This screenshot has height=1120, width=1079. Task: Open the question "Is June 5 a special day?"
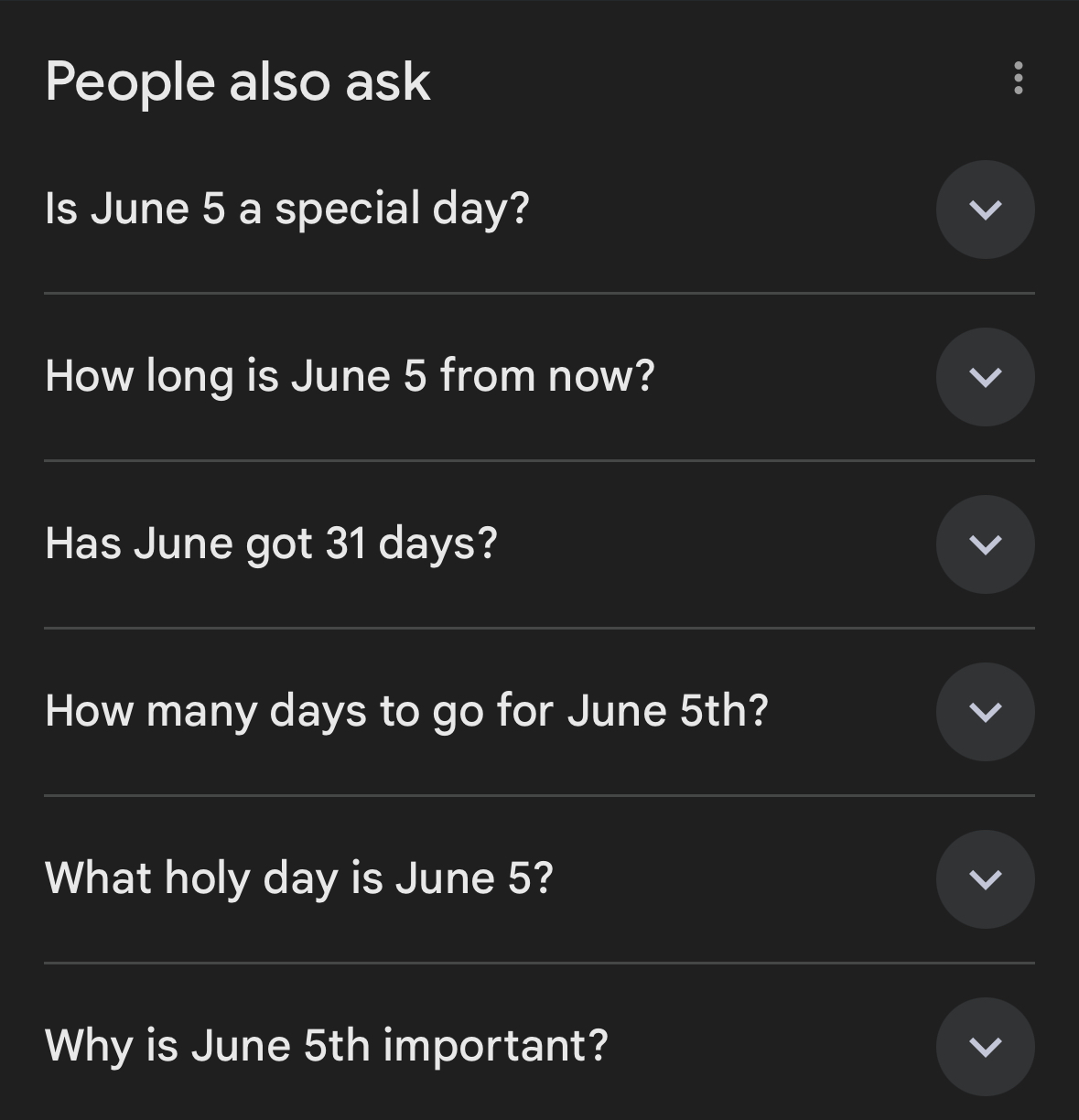(287, 210)
